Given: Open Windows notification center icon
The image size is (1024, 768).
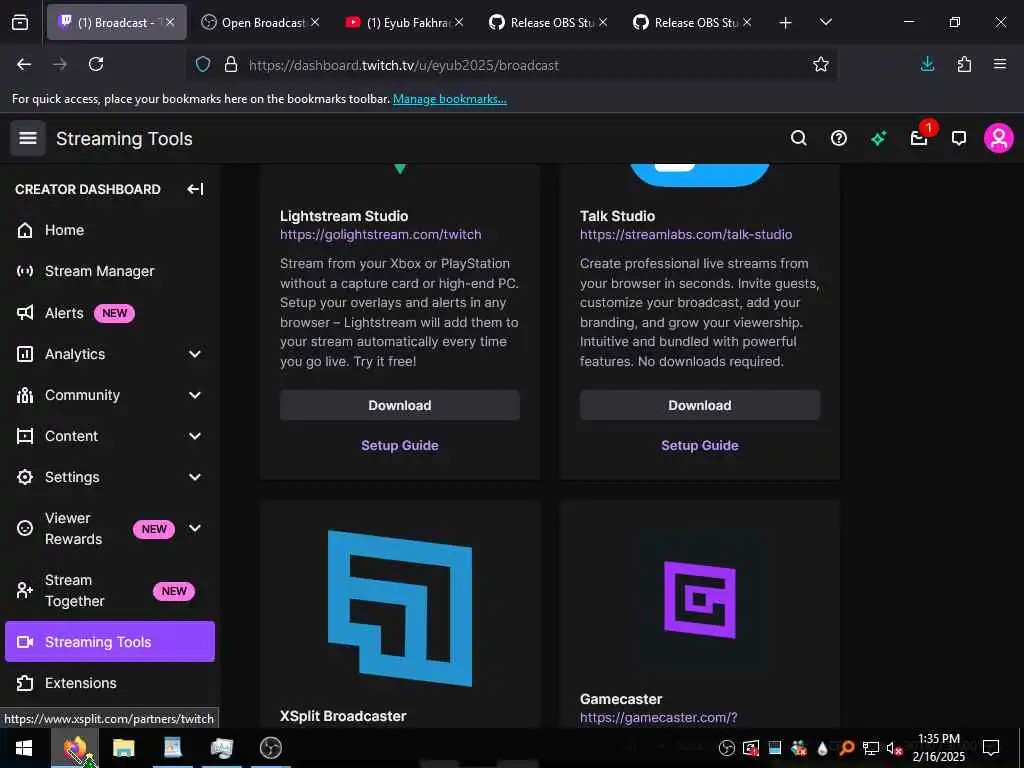Looking at the screenshot, I should (x=991, y=748).
